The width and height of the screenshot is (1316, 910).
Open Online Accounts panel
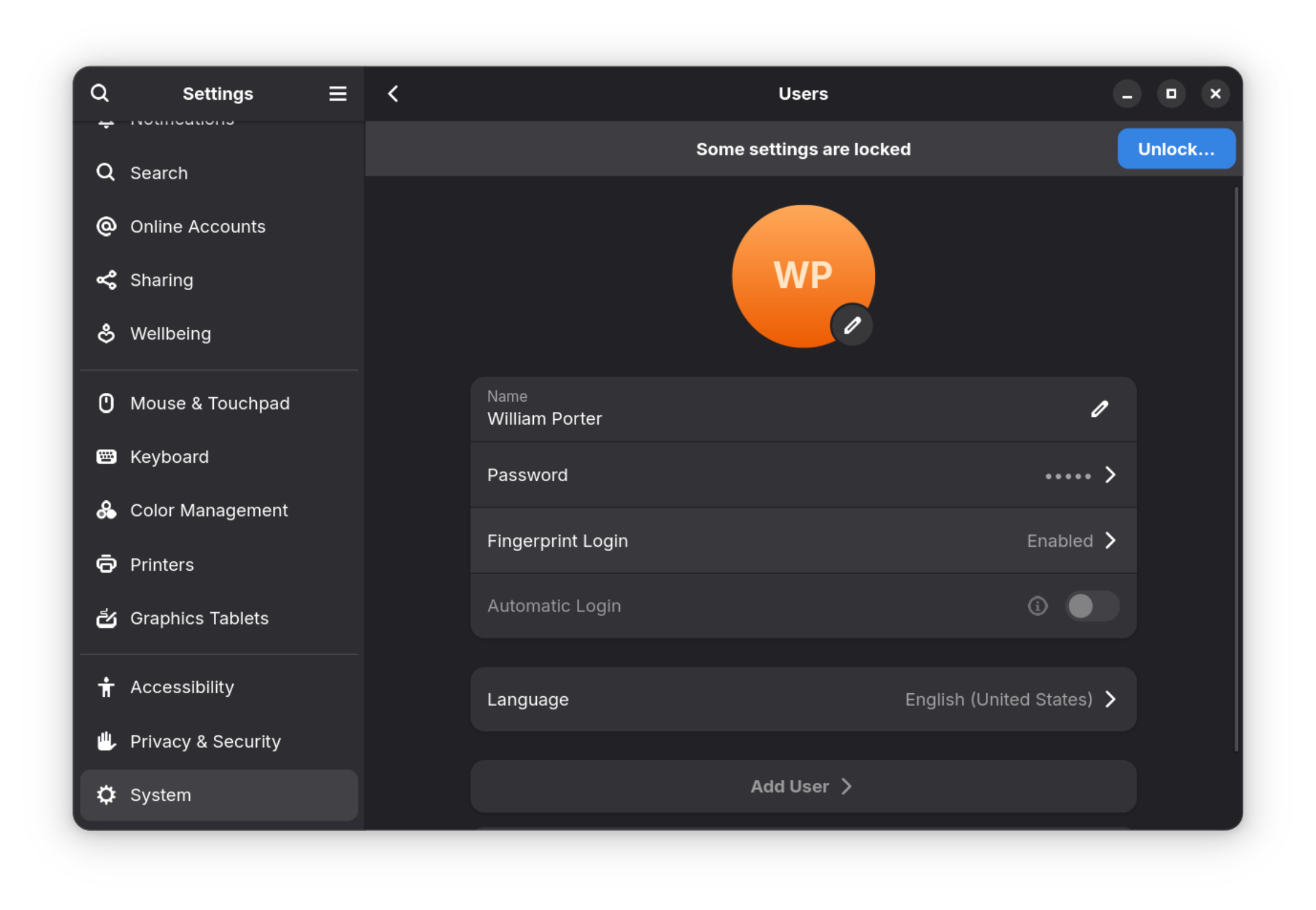pos(219,227)
